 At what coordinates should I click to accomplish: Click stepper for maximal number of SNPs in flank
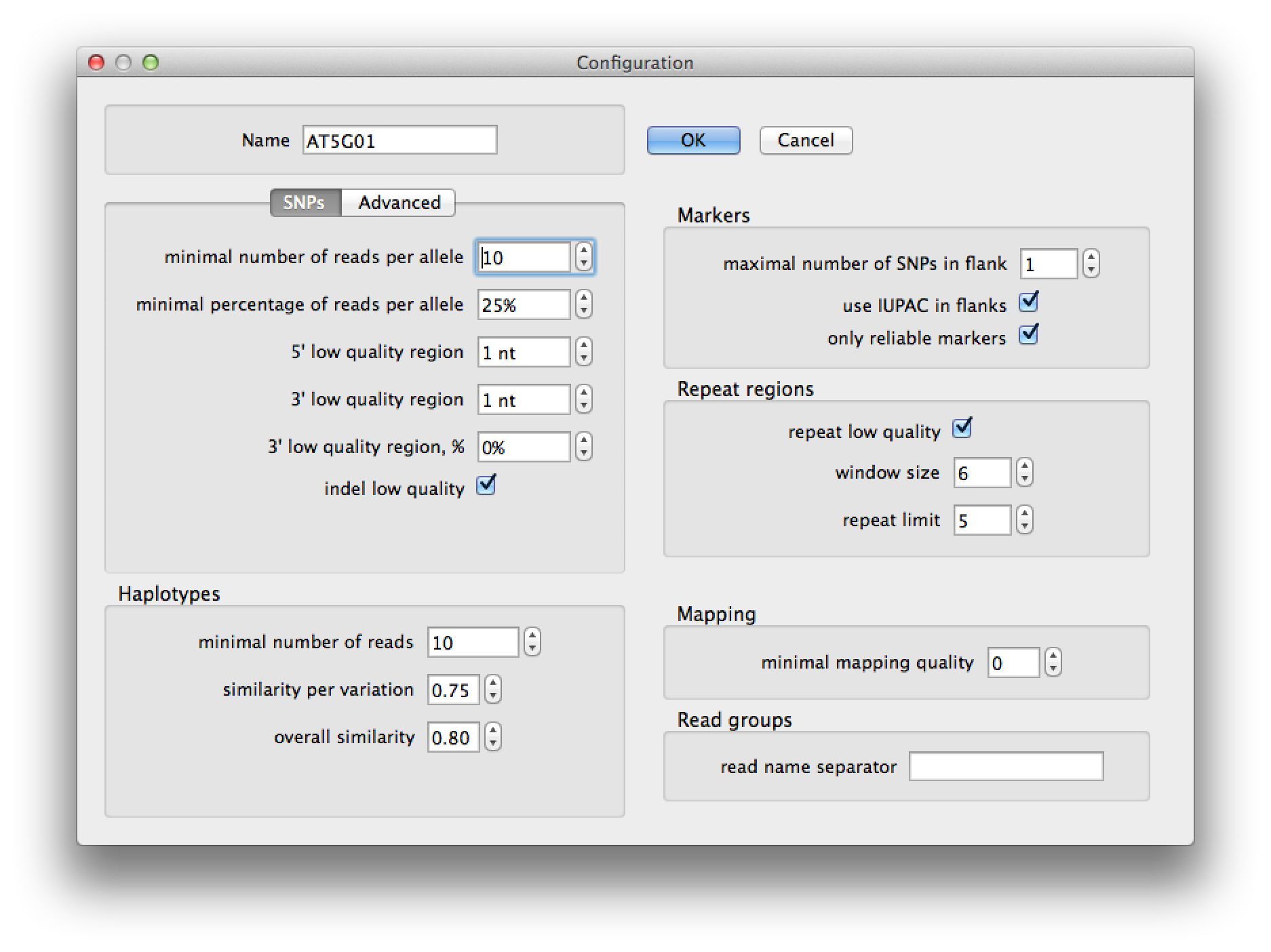pyautogui.click(x=1091, y=264)
